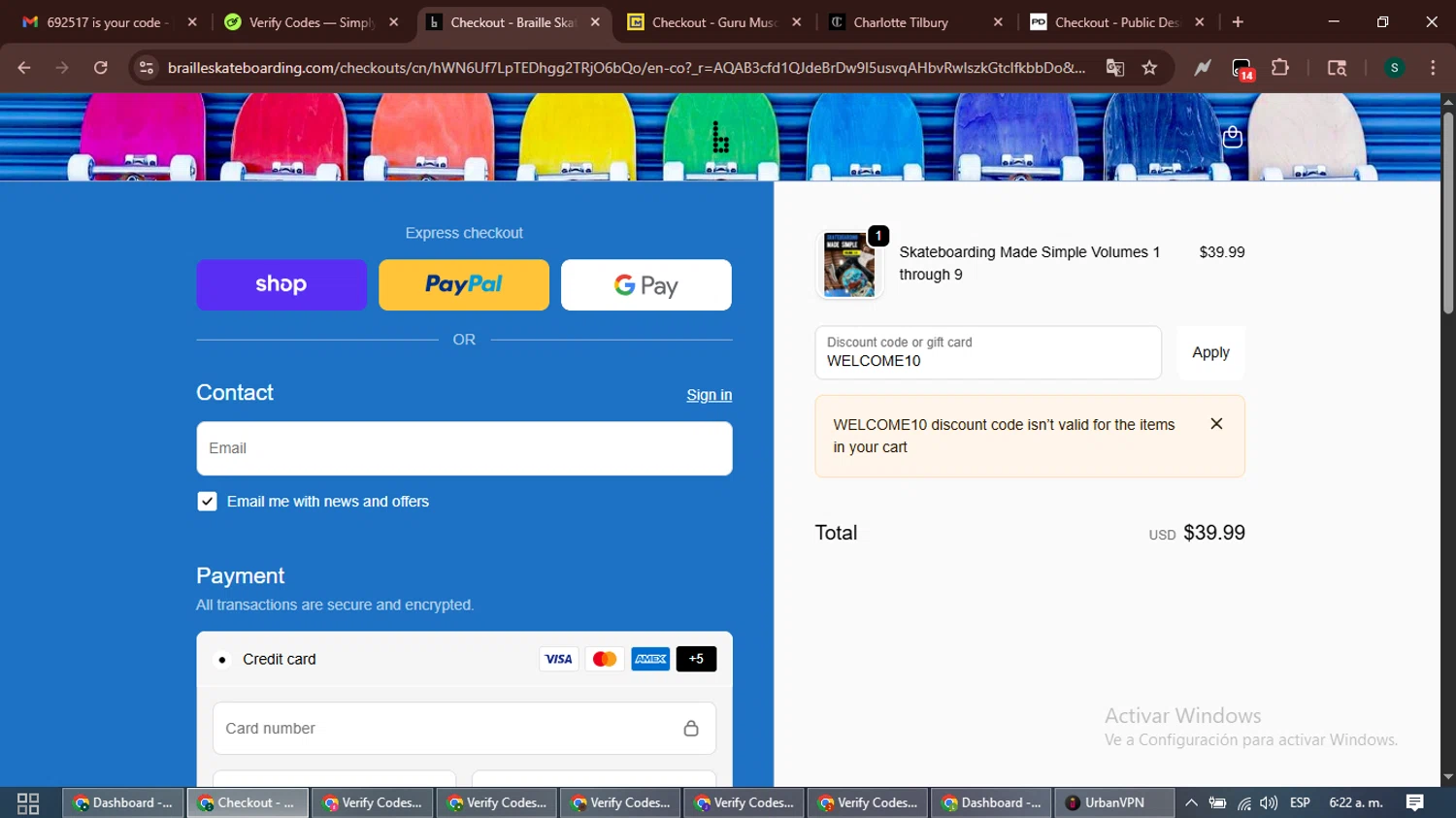Click the Email input field
Image resolution: width=1456 pixels, height=818 pixels.
(x=464, y=448)
